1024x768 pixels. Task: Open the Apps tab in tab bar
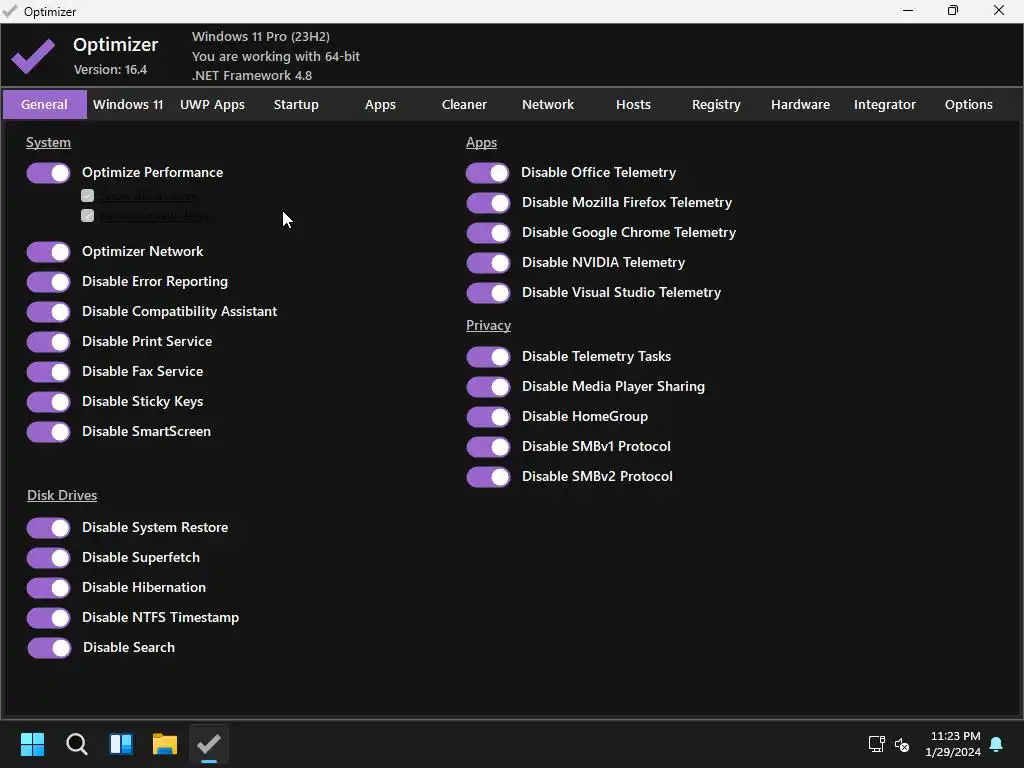[x=380, y=104]
